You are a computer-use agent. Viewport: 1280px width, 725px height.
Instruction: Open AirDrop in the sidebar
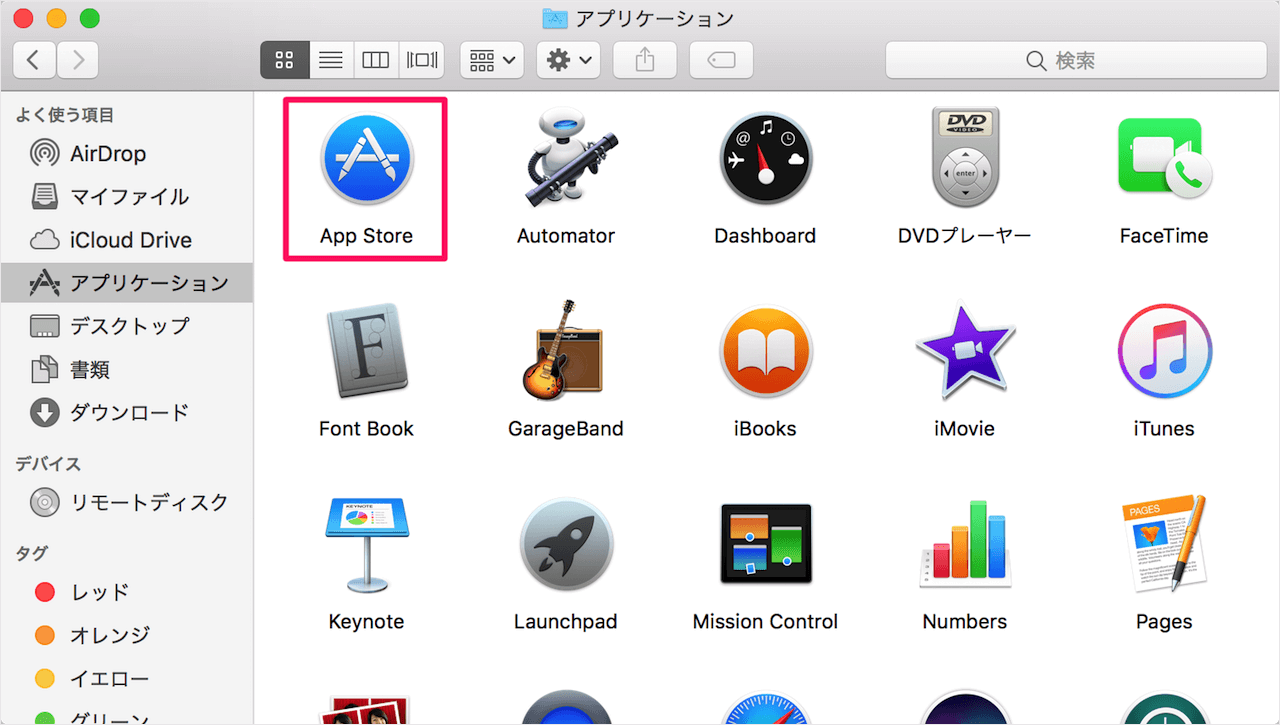126,153
